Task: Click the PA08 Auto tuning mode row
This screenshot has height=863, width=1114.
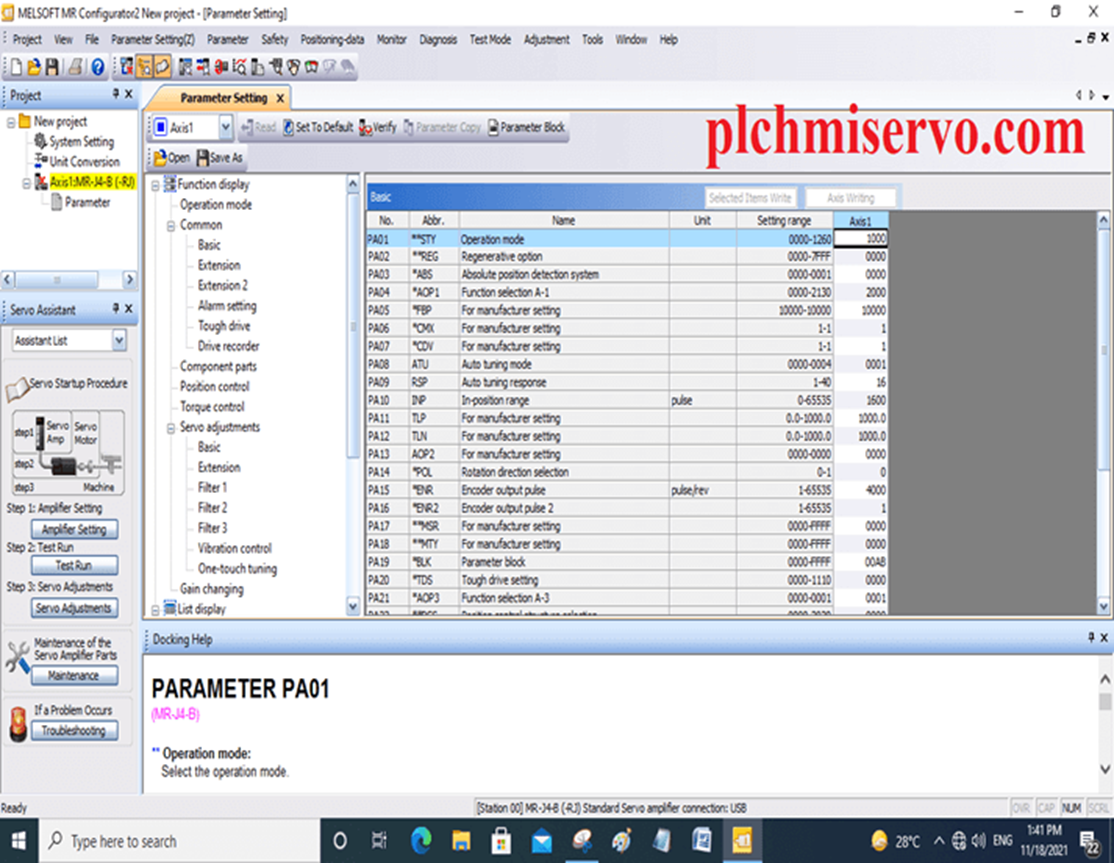Action: click(x=627, y=364)
